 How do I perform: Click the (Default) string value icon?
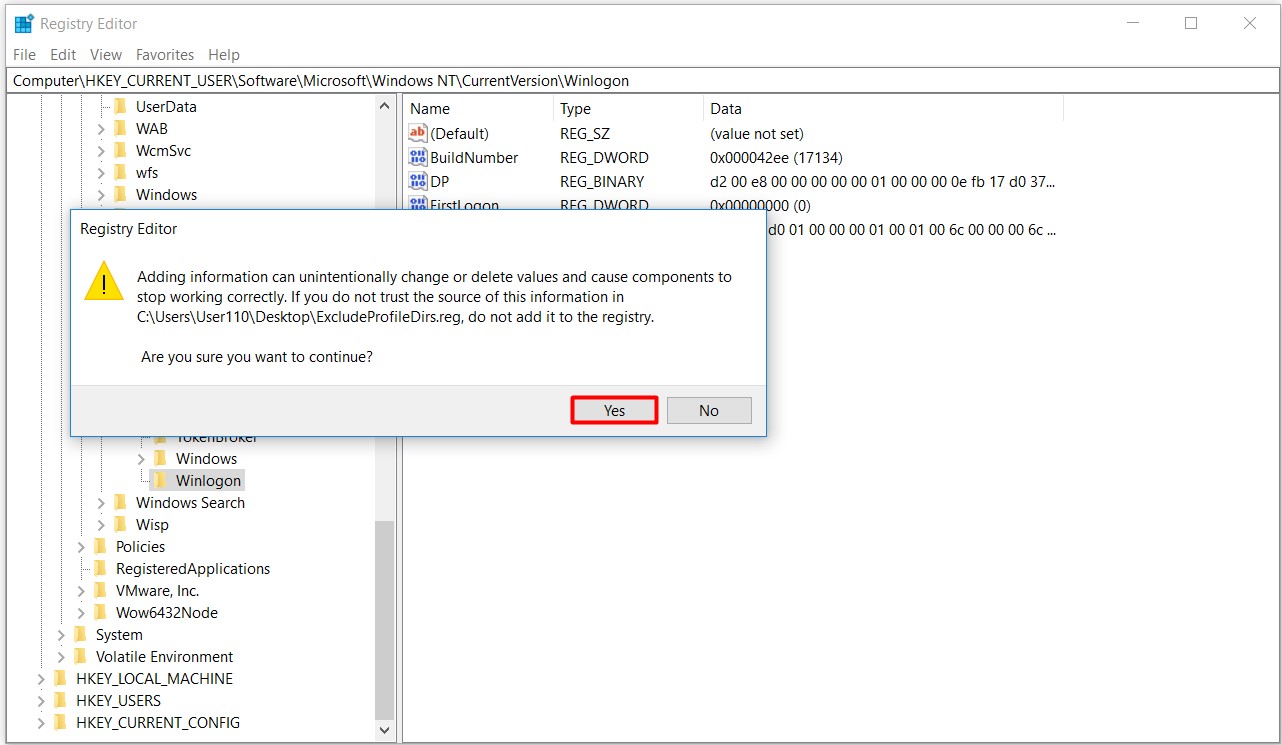tap(418, 134)
